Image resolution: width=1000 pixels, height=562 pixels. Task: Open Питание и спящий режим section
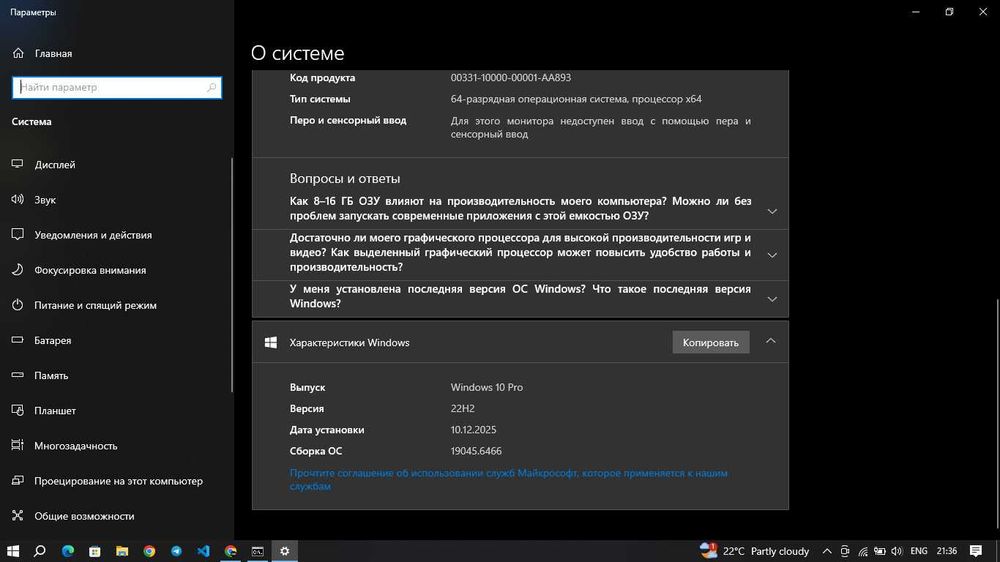(117, 305)
